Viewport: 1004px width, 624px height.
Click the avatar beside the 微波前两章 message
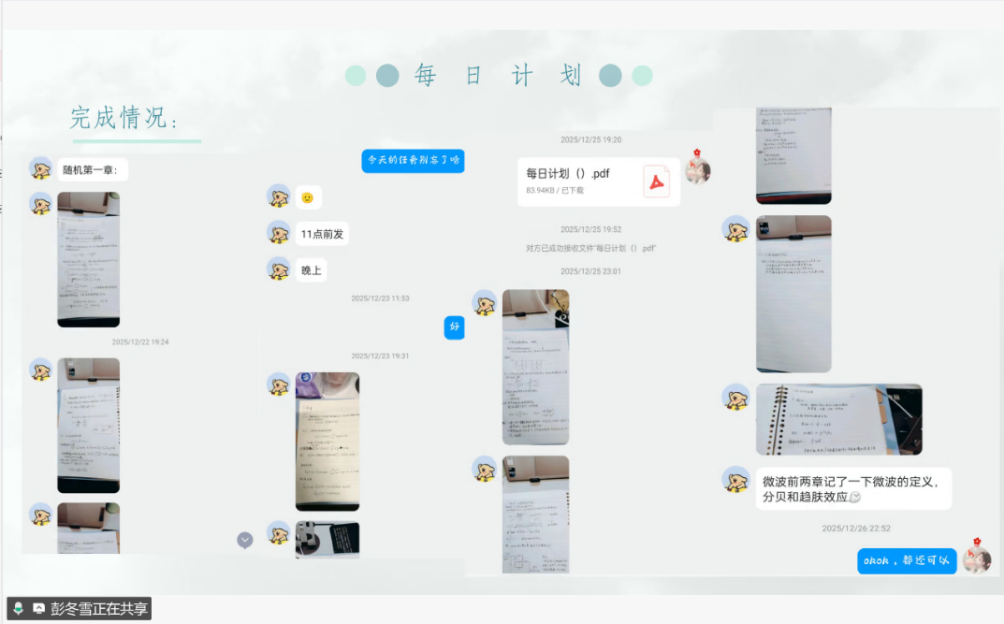pos(737,479)
